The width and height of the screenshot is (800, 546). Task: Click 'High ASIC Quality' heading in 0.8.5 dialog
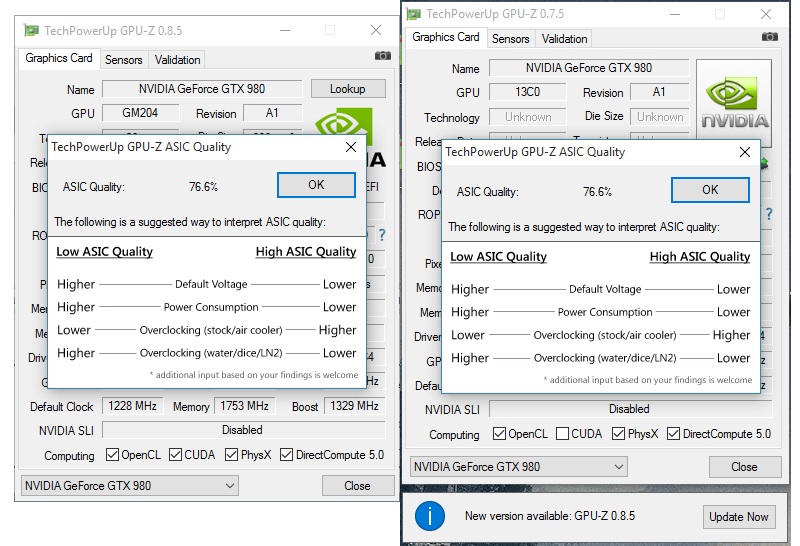point(306,252)
